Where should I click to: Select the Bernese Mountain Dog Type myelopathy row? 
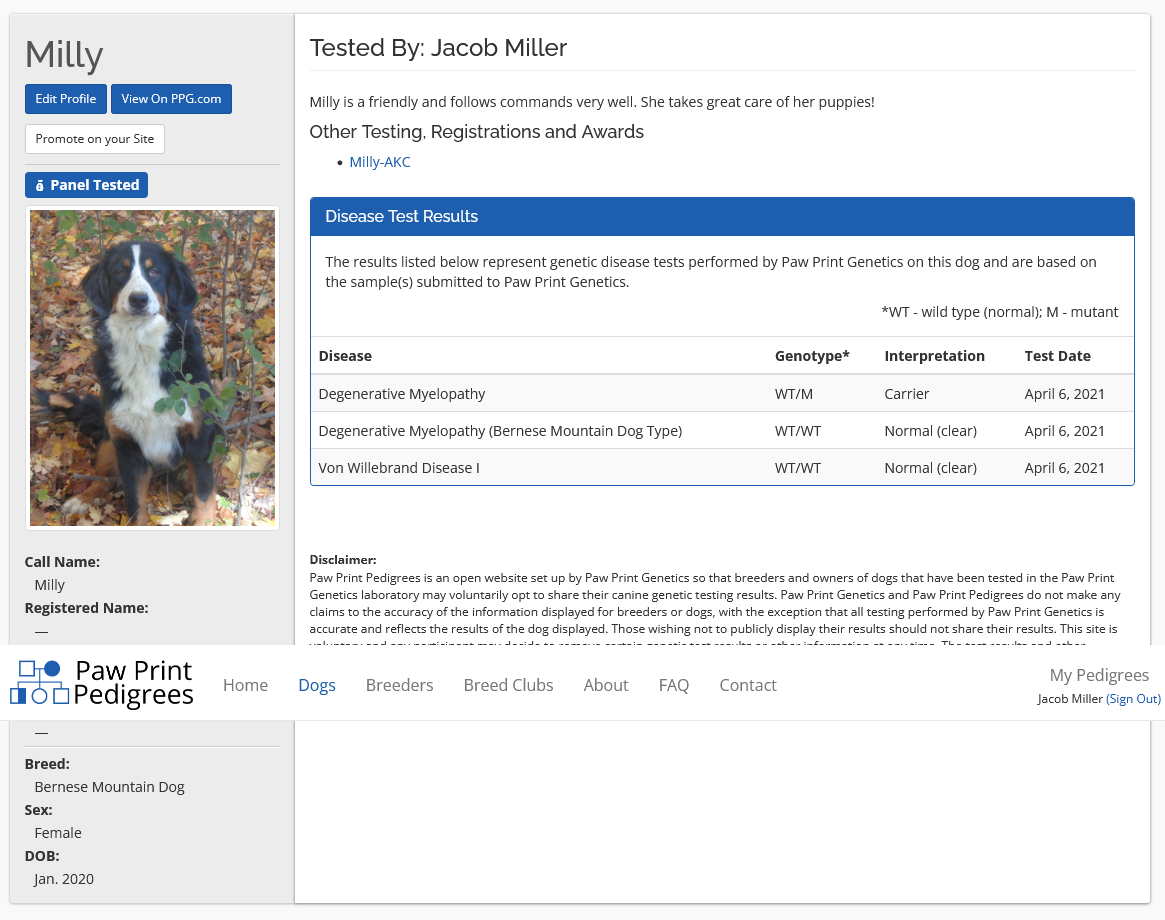point(721,431)
